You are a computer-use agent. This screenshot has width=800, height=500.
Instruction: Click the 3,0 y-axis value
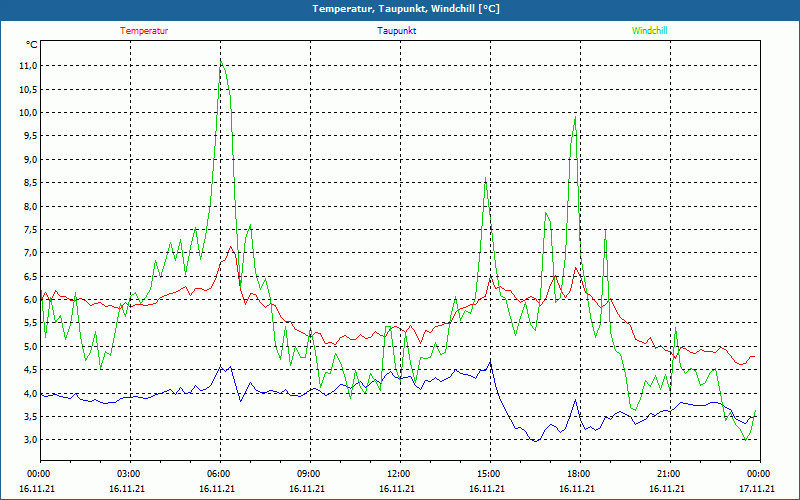click(30, 440)
